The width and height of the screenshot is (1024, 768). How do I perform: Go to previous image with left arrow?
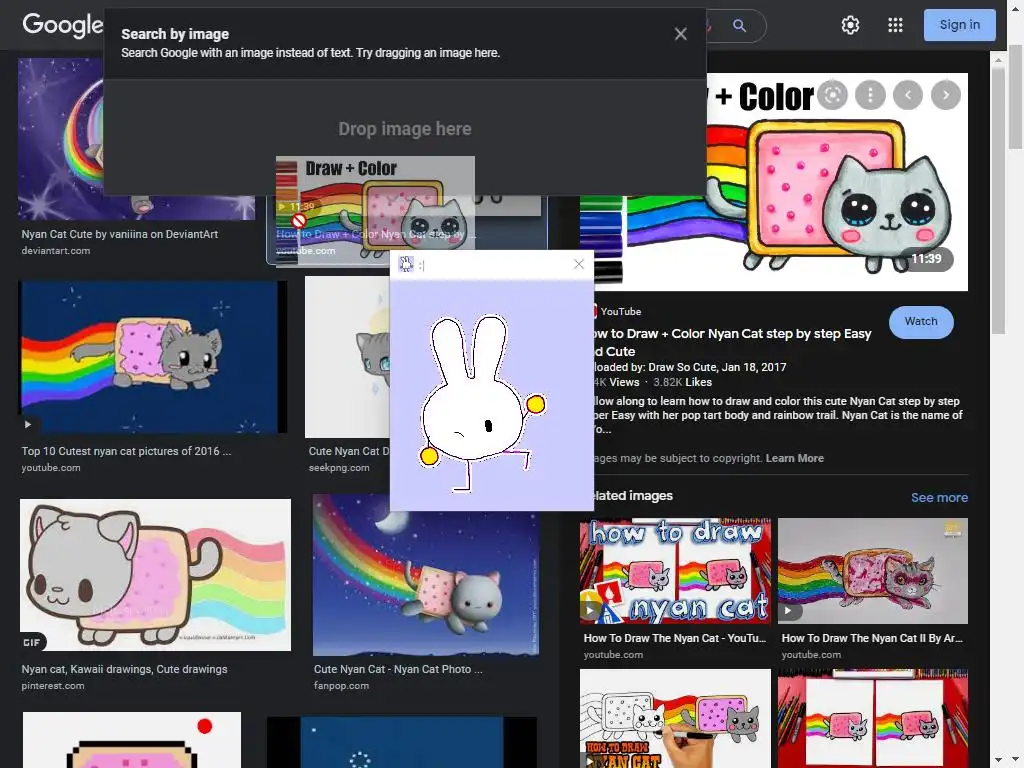click(x=908, y=95)
